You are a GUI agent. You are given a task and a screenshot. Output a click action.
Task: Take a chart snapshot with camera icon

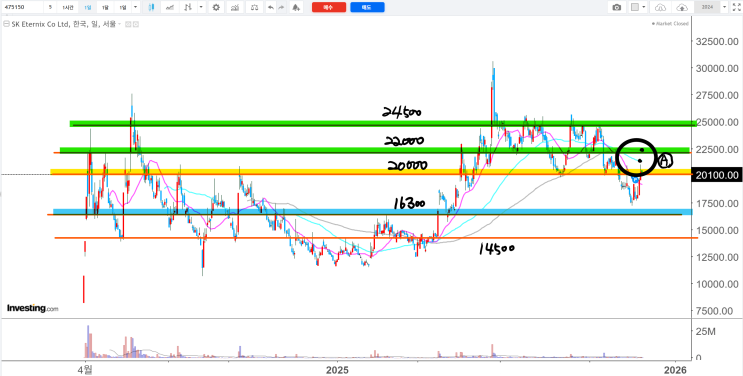tap(616, 7)
